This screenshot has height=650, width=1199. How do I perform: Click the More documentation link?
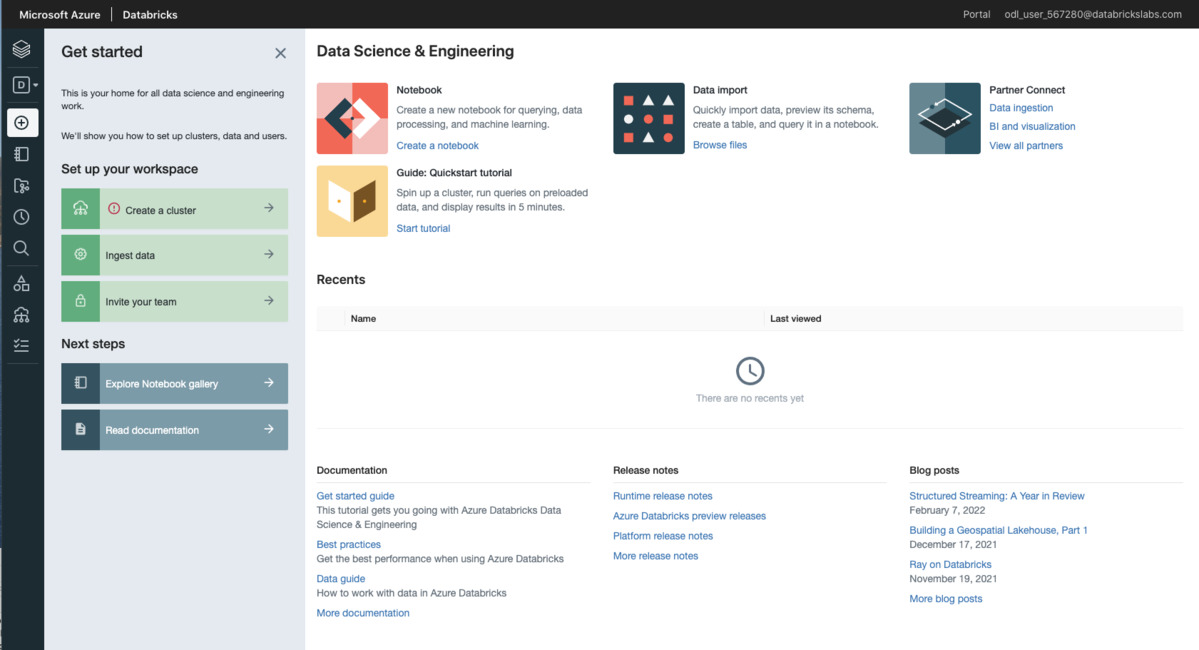[x=363, y=613]
